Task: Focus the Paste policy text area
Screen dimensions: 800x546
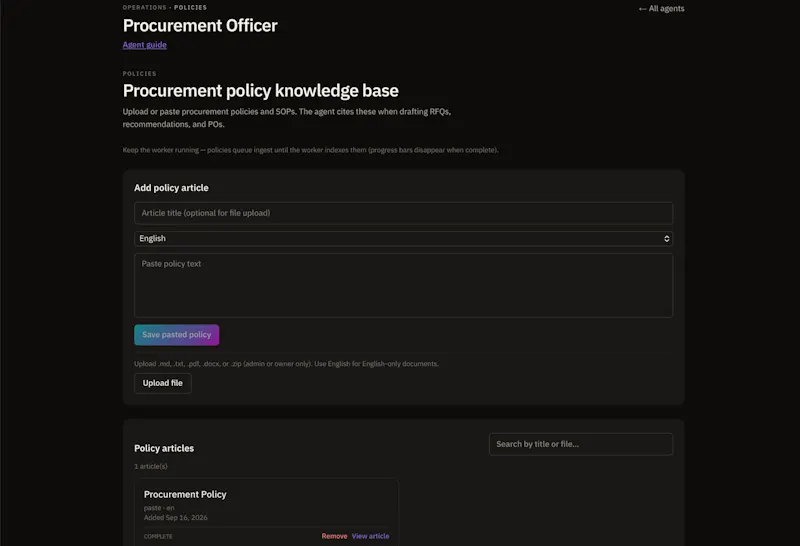Action: [403, 286]
